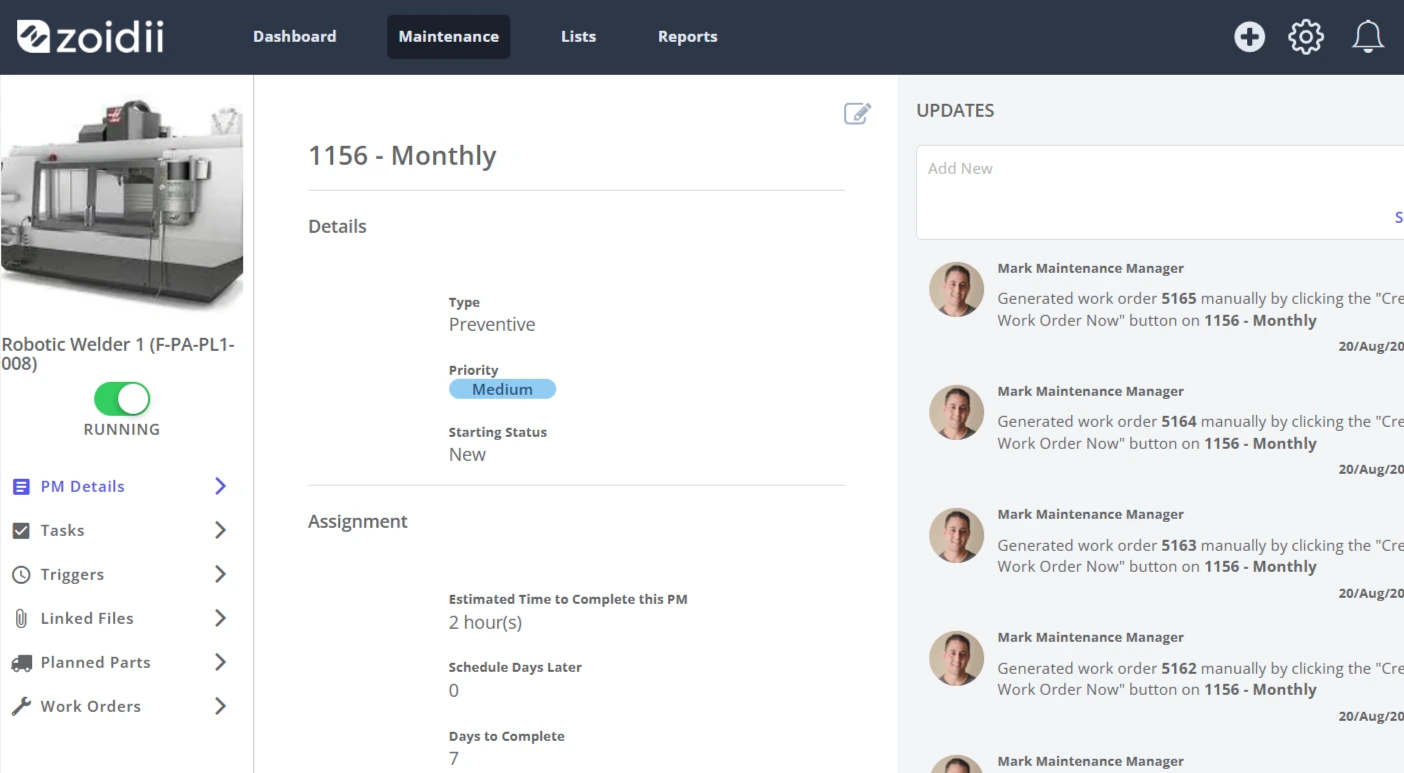
Task: Expand PM Details chevron
Action: tap(221, 486)
